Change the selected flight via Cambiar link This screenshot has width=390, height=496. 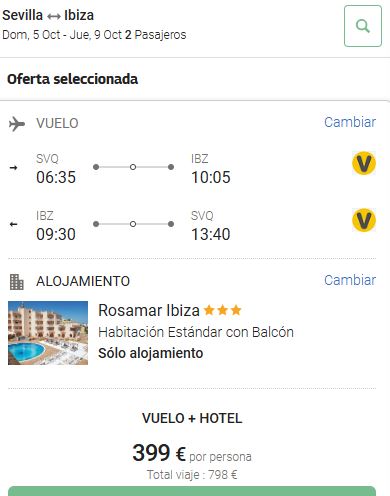(x=350, y=122)
